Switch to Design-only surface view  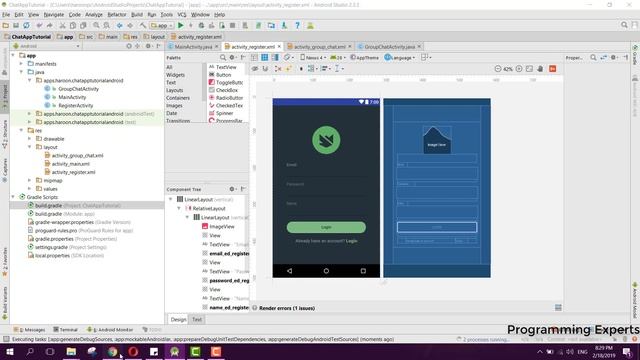pyautogui.click(x=254, y=58)
